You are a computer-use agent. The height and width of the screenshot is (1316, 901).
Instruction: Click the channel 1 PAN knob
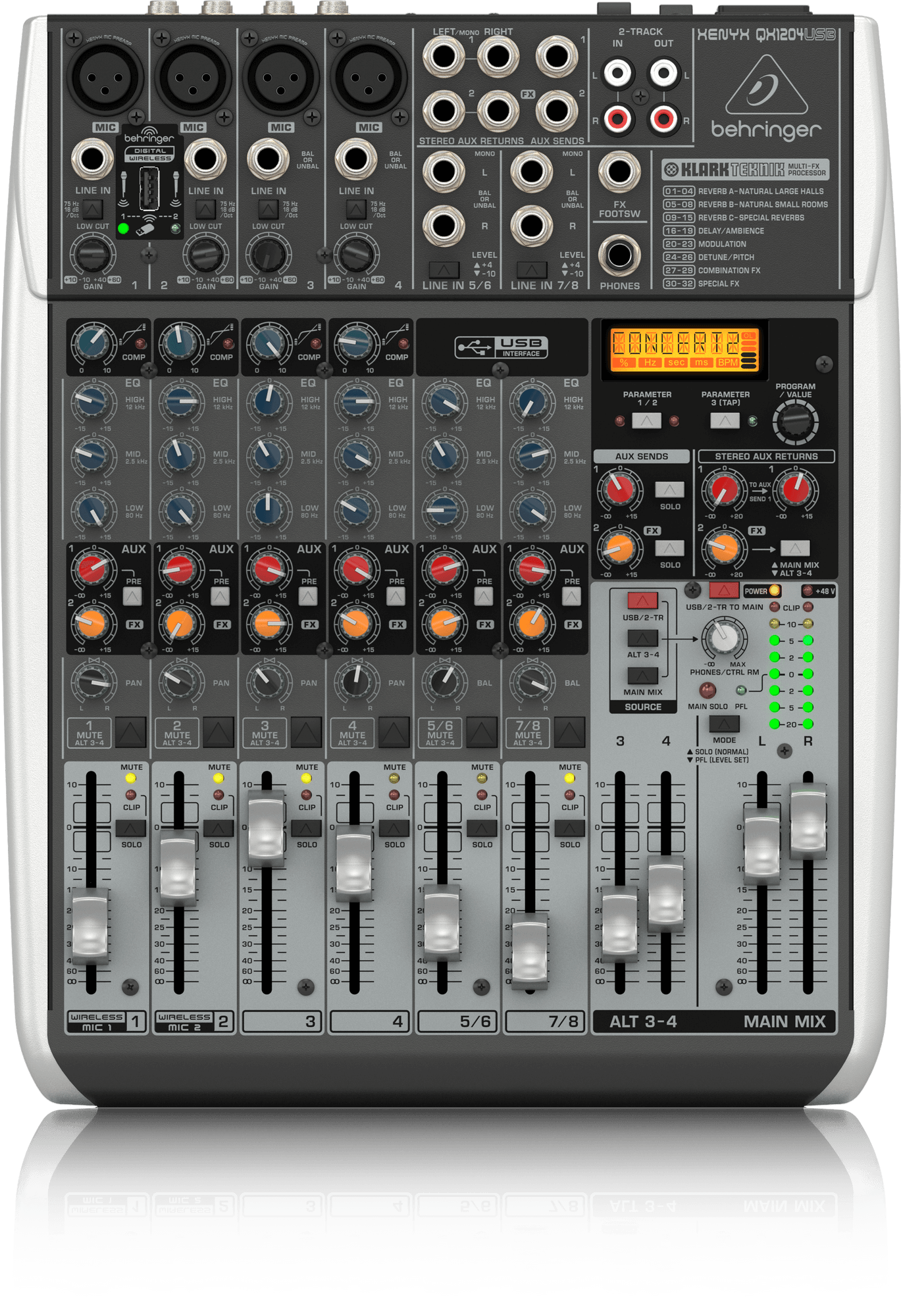(x=93, y=682)
